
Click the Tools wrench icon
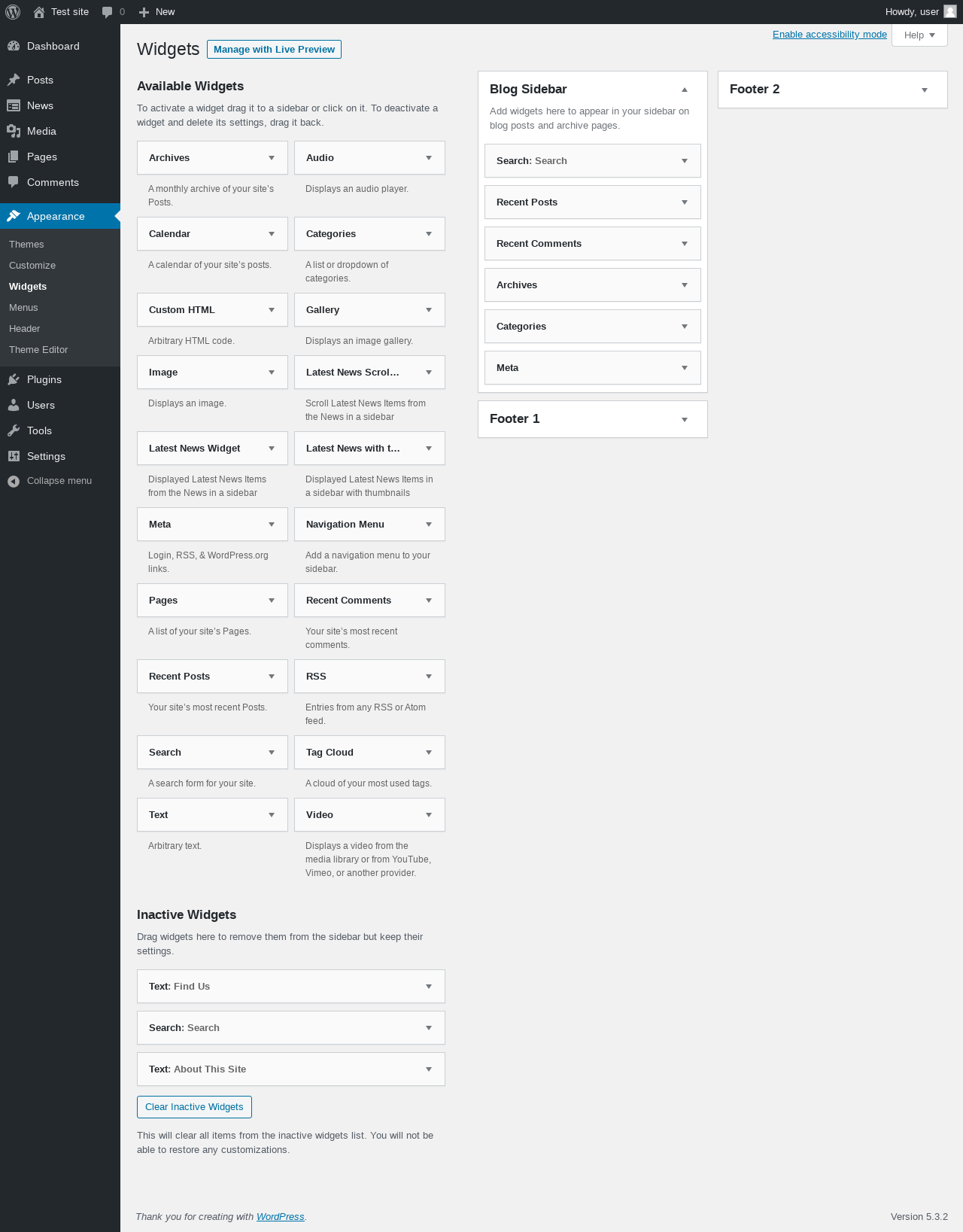14,430
